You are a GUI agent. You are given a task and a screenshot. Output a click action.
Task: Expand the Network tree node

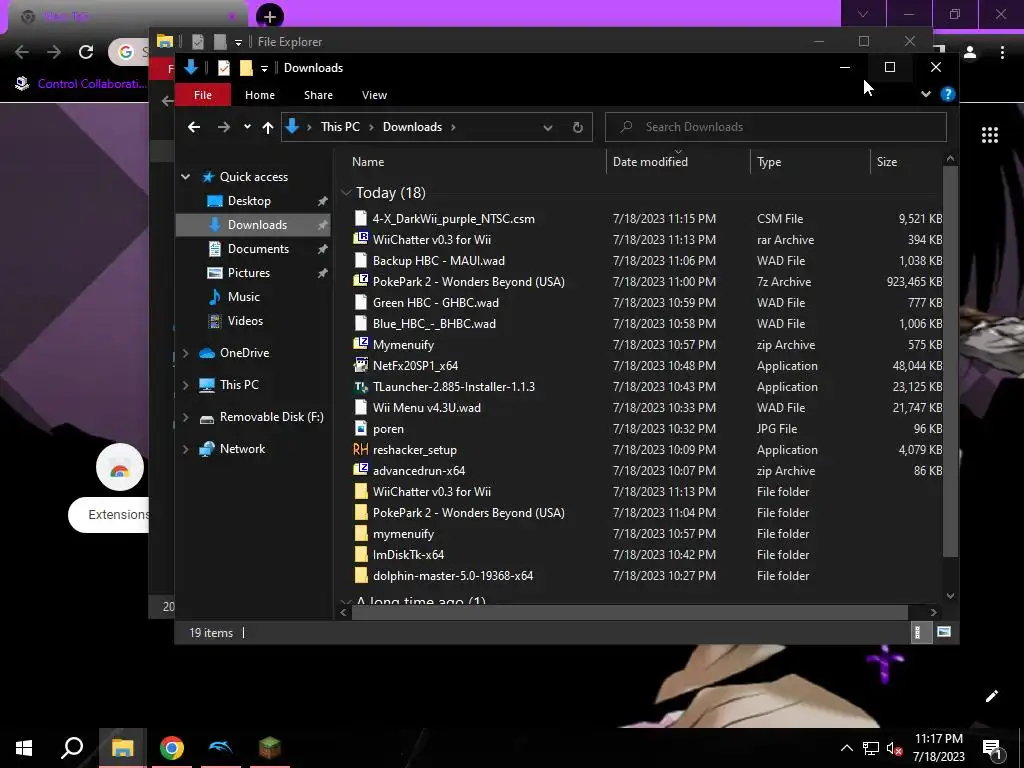(x=185, y=449)
